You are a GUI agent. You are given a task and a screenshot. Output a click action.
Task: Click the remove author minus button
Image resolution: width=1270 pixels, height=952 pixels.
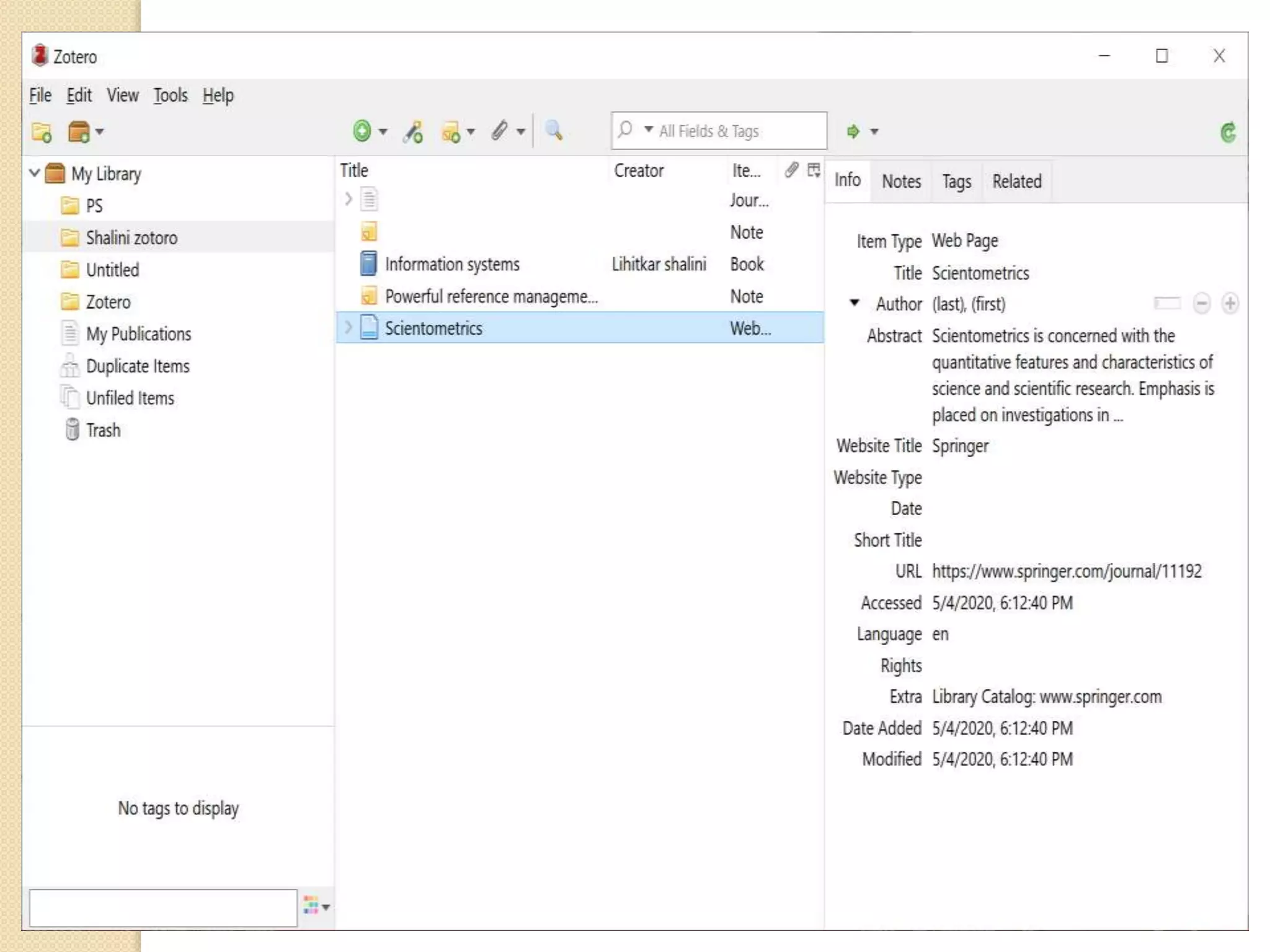pyautogui.click(x=1201, y=304)
